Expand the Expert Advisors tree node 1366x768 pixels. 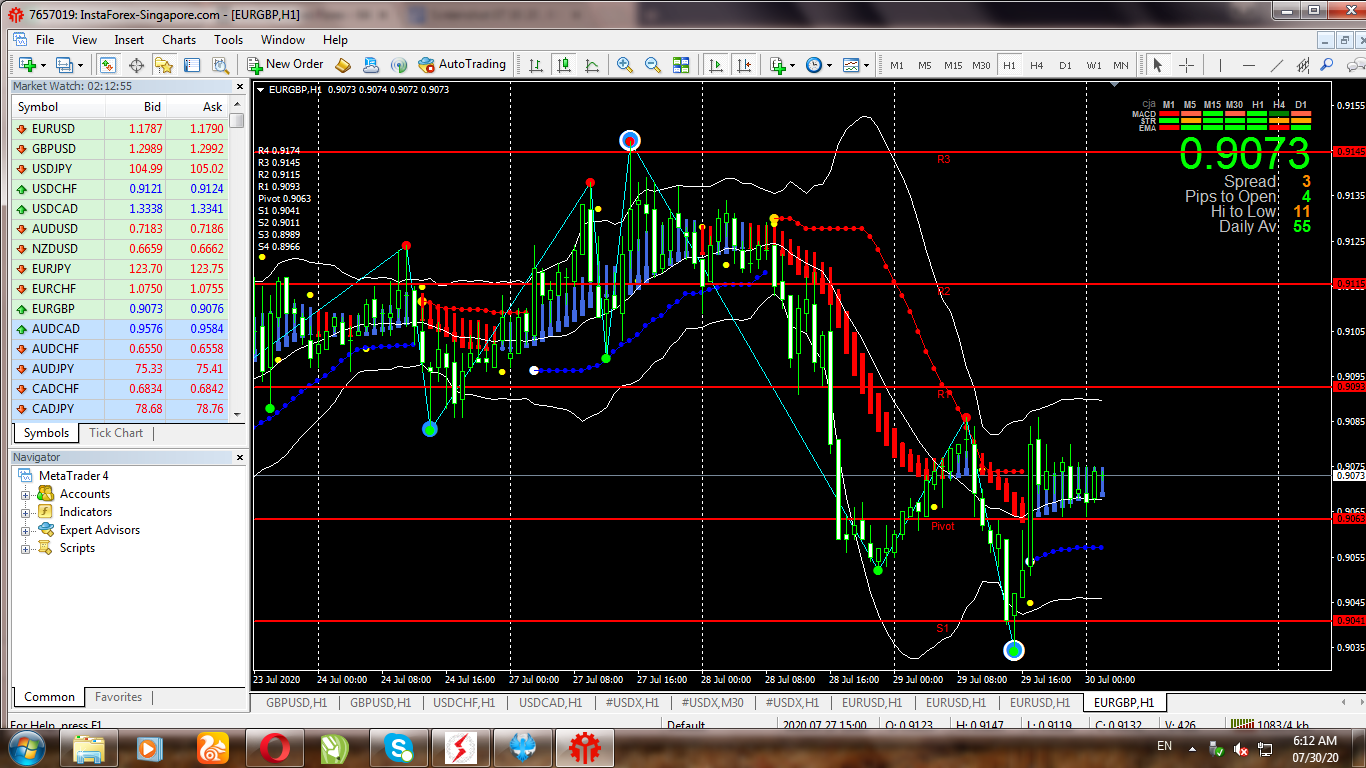point(26,530)
